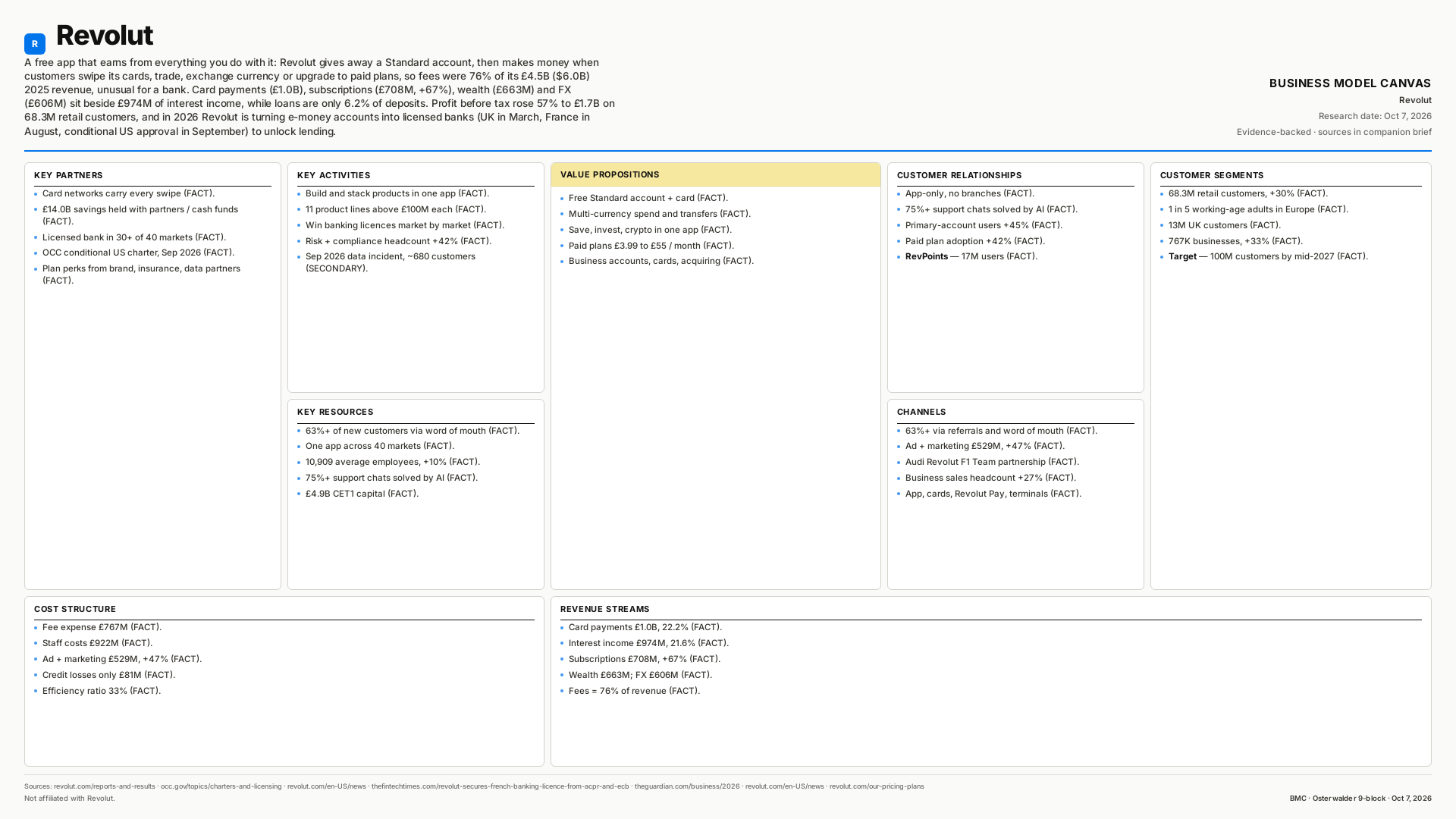The image size is (1456, 819).
Task: Select the CHANNELS section header
Action: pyautogui.click(x=921, y=412)
